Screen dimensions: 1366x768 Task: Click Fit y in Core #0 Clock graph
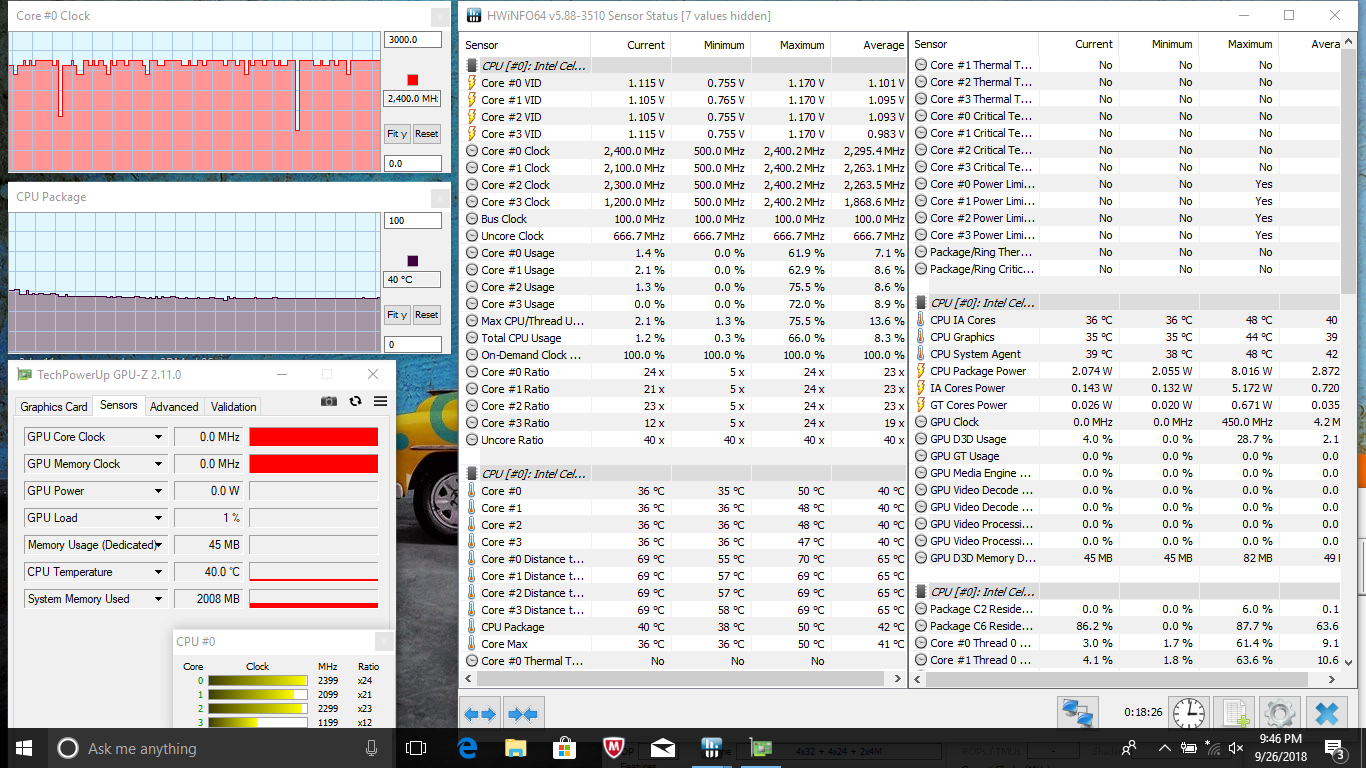click(x=397, y=134)
